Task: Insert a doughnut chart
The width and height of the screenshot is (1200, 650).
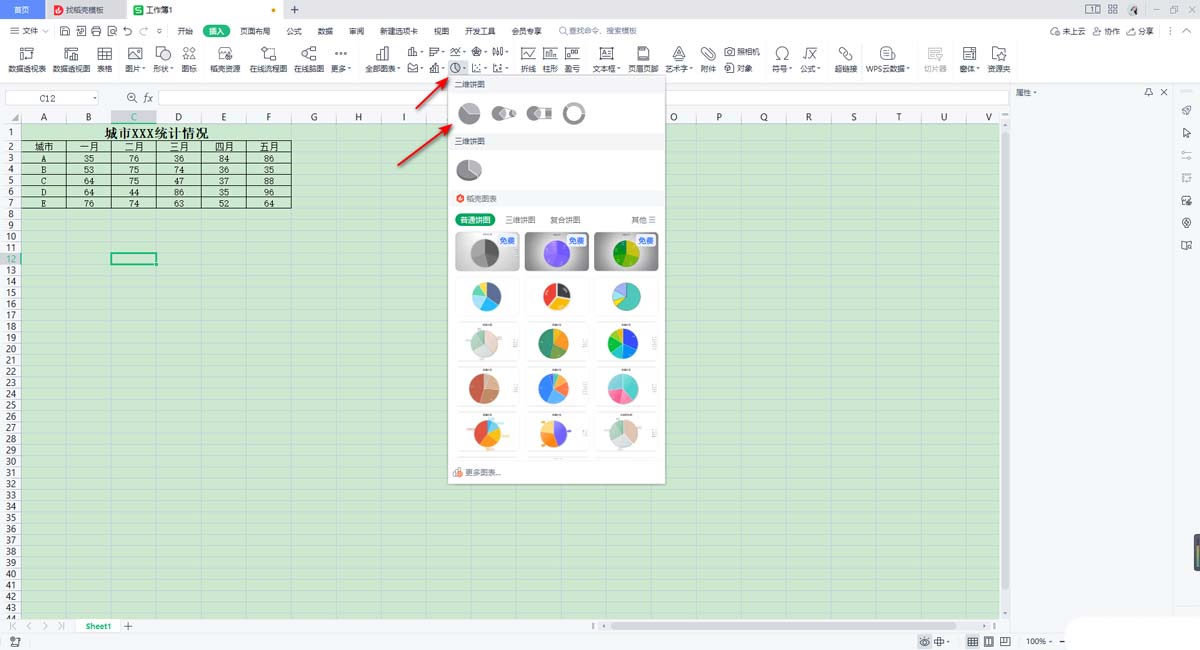Action: [x=573, y=113]
